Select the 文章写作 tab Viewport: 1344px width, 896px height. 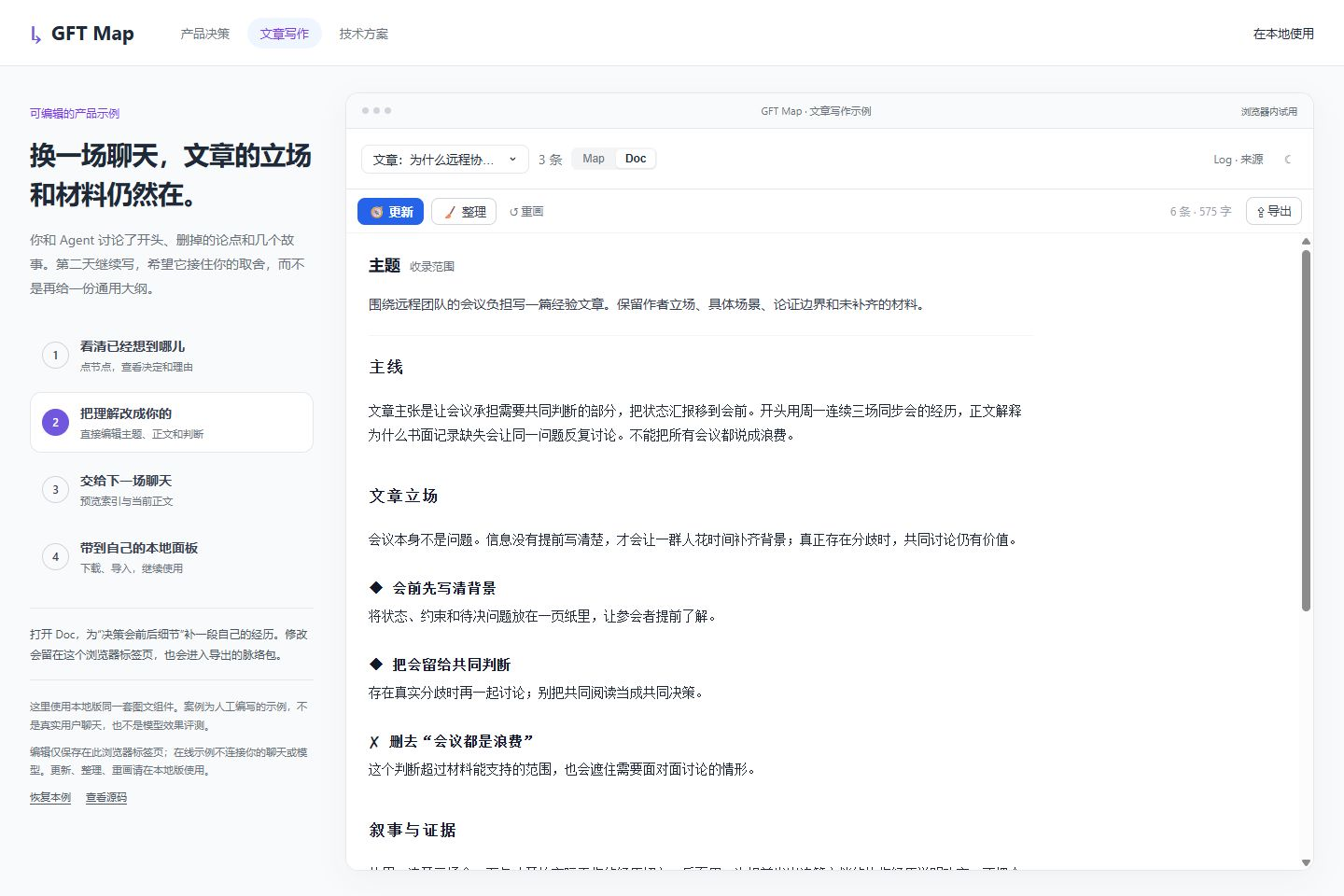(285, 34)
